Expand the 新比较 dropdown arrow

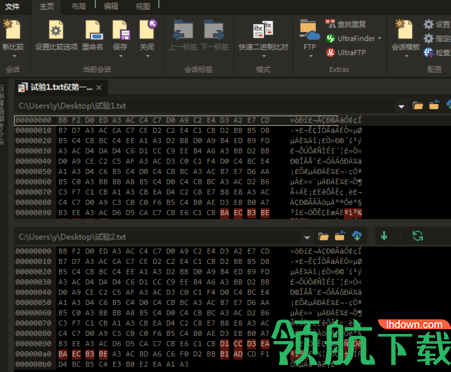14,56
